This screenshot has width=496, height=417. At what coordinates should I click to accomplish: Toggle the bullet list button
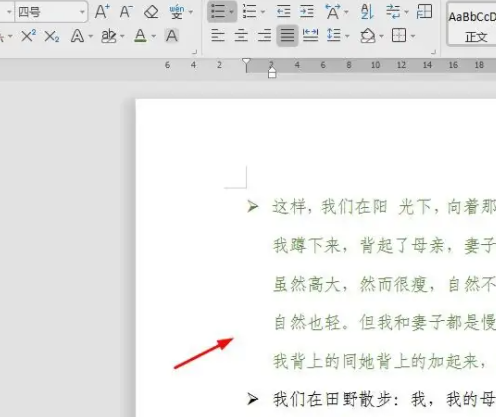[218, 11]
